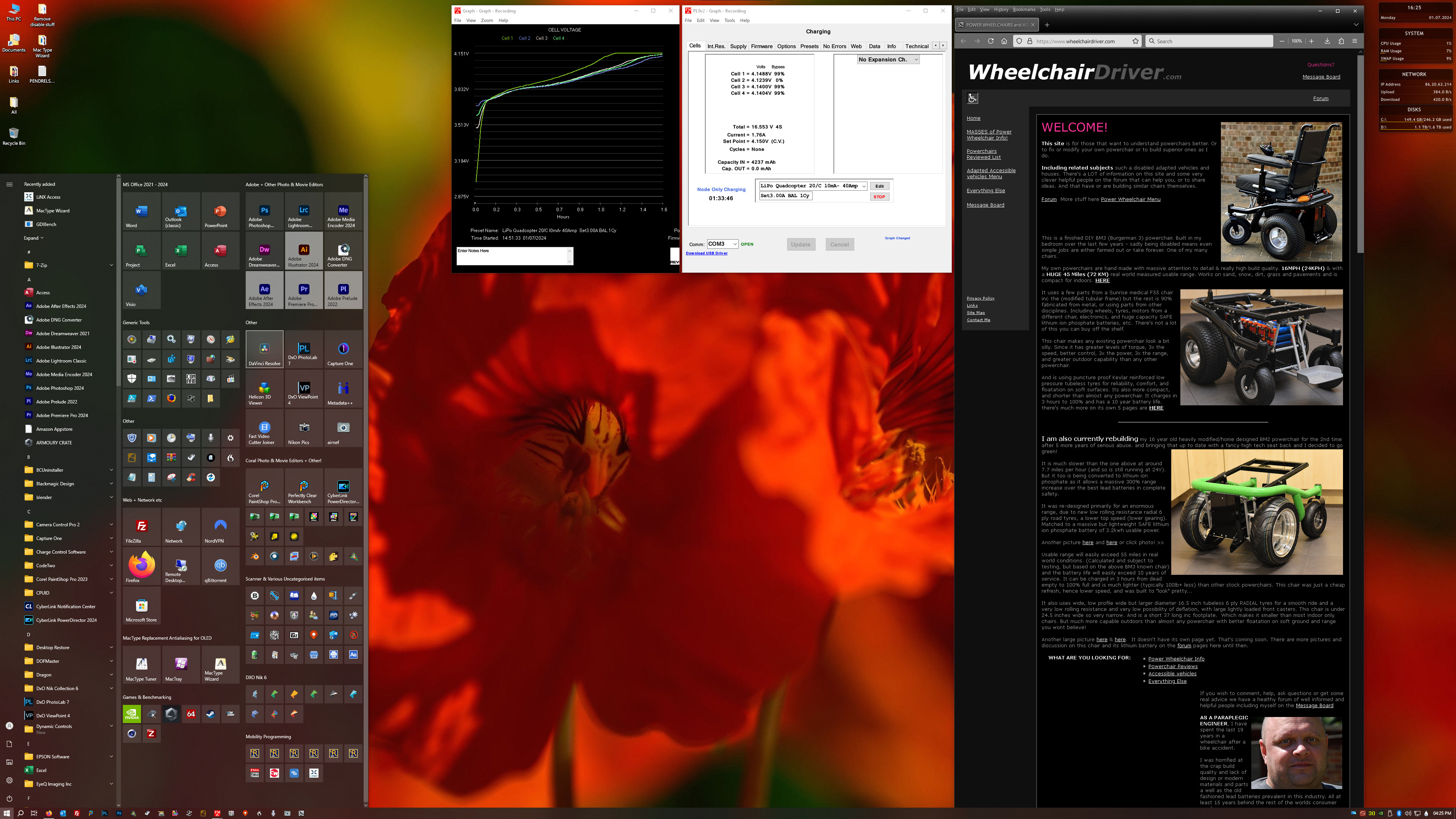Open Microsoft Store tile
This screenshot has height=819, width=1456.
coord(141,606)
